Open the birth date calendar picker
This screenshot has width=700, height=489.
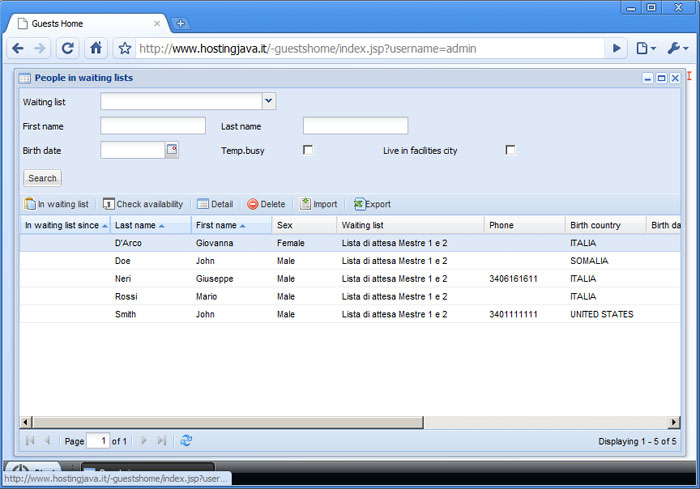tap(171, 150)
